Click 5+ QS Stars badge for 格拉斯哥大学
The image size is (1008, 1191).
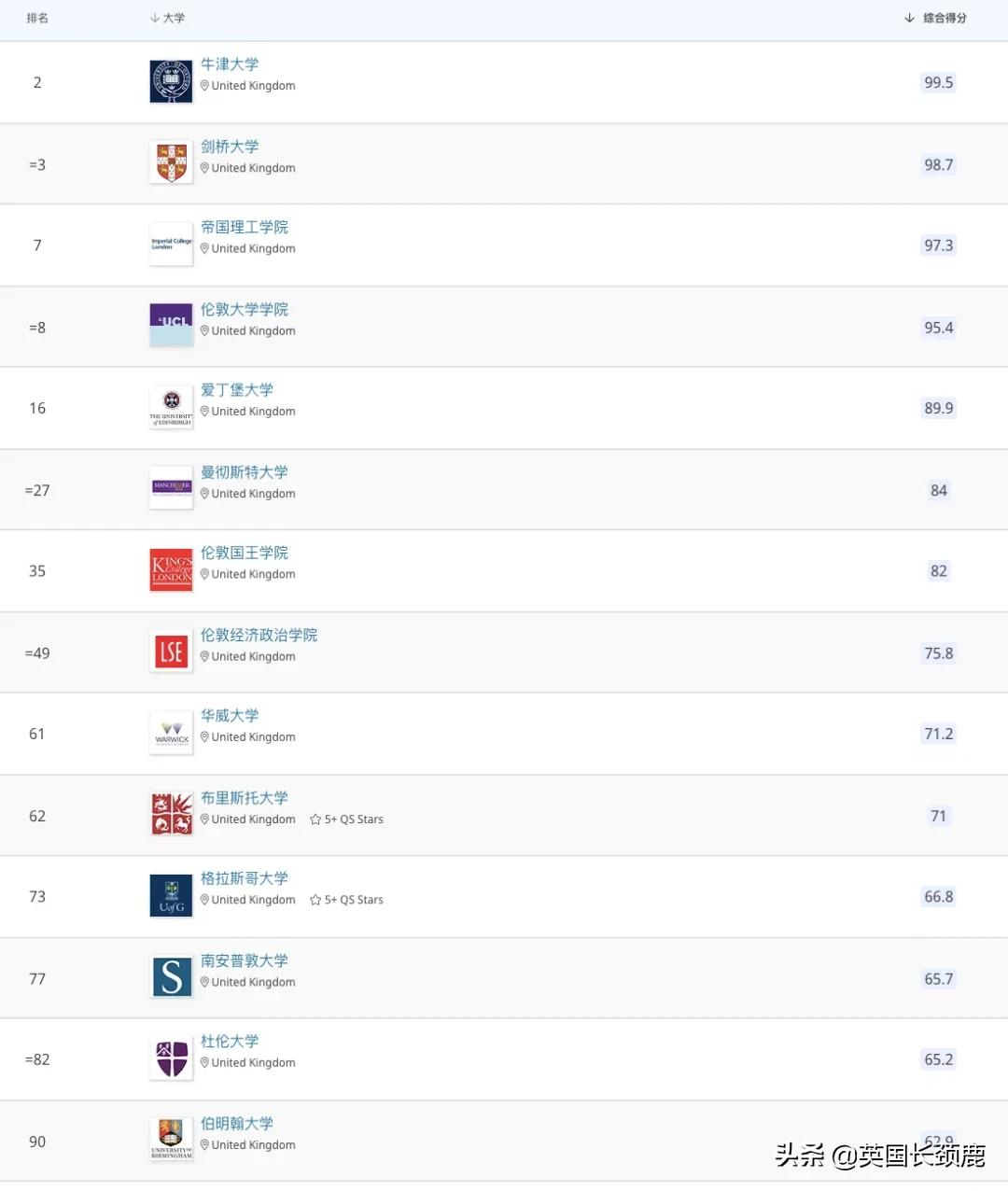(x=347, y=900)
